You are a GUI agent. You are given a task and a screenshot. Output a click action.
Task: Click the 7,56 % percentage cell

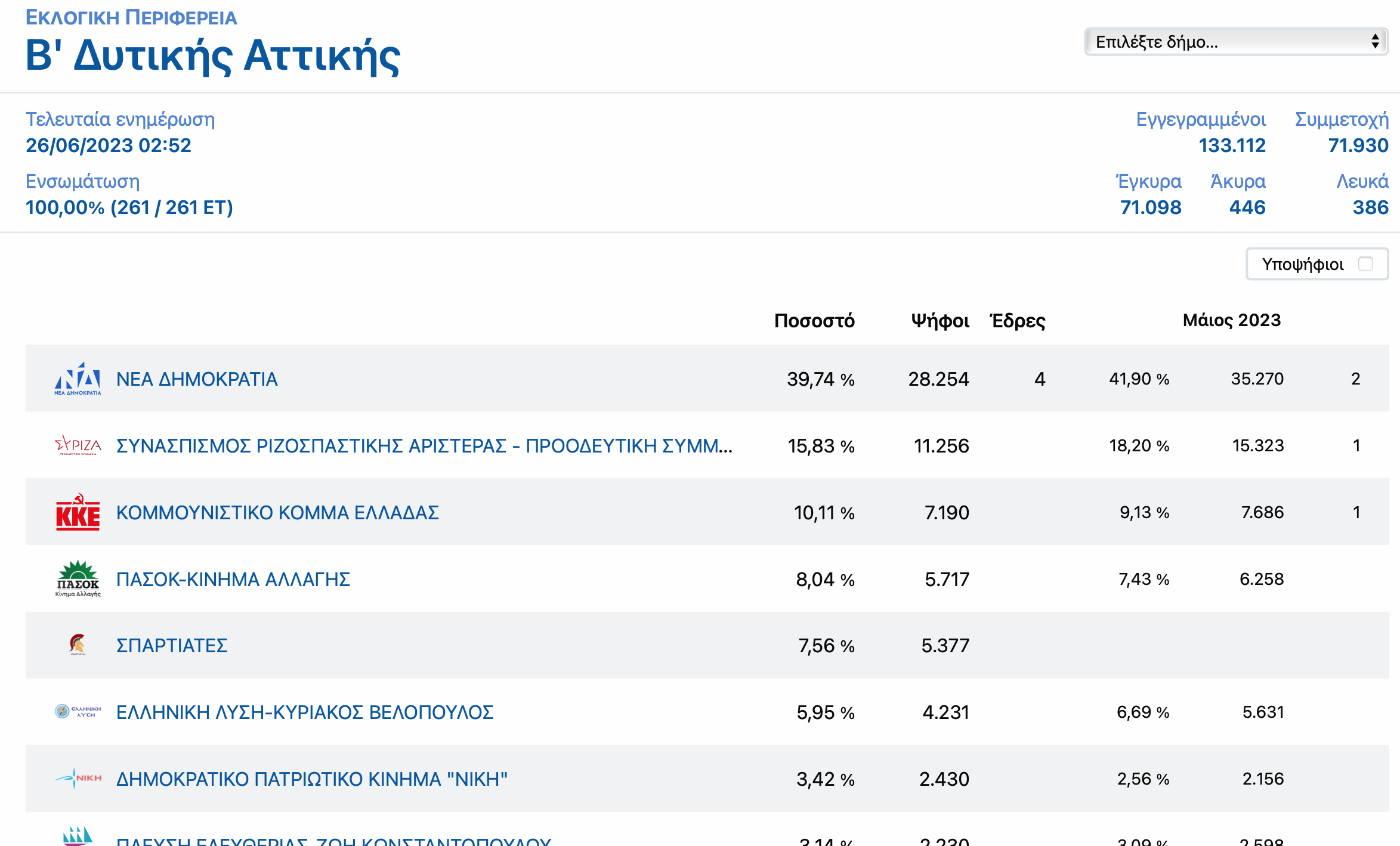(827, 646)
